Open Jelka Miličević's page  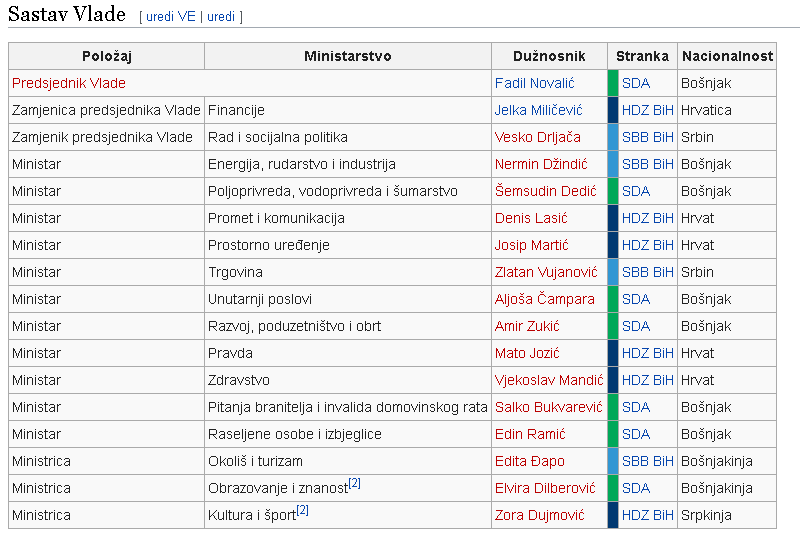pyautogui.click(x=538, y=110)
